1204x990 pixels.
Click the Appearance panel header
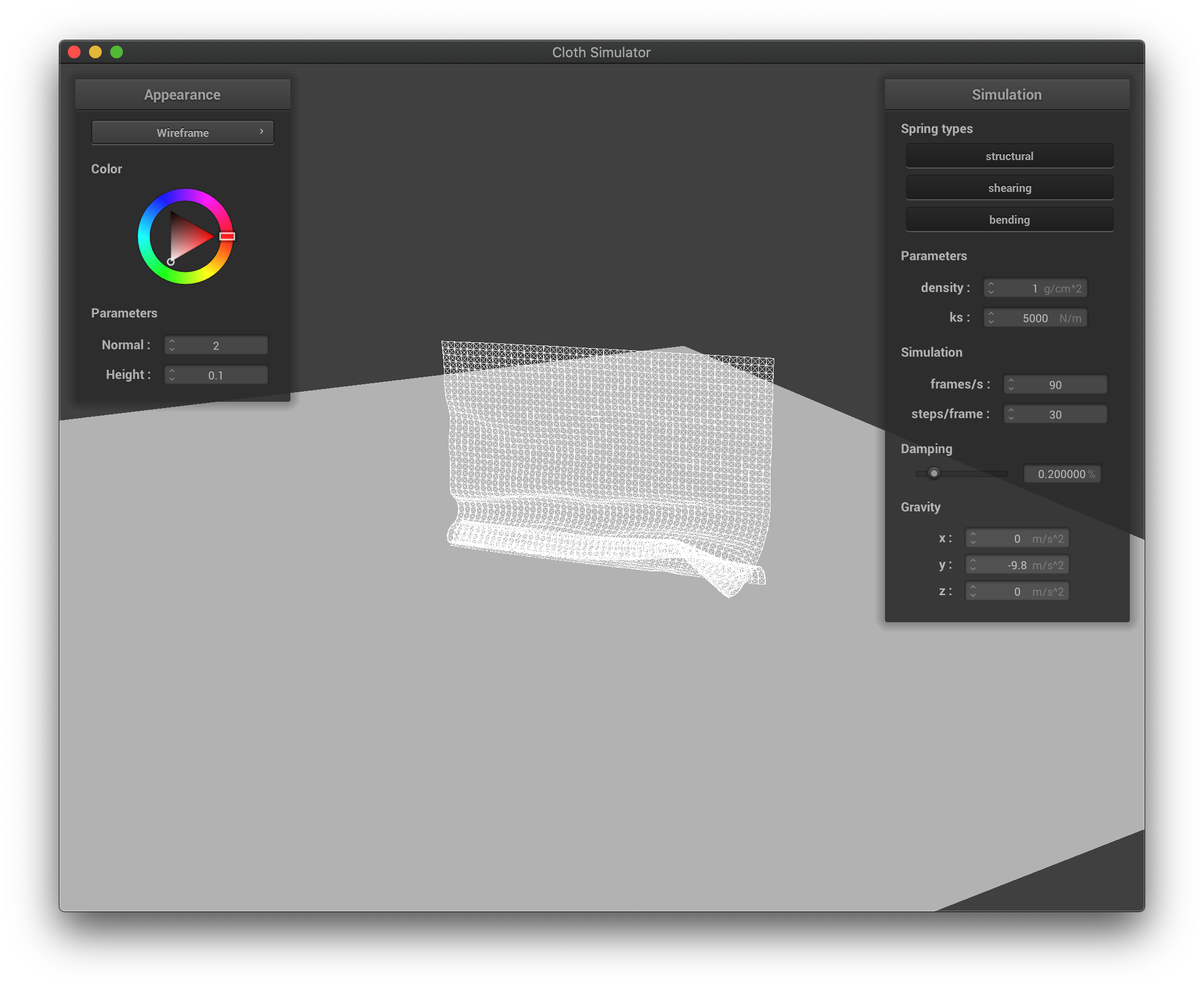tap(182, 95)
